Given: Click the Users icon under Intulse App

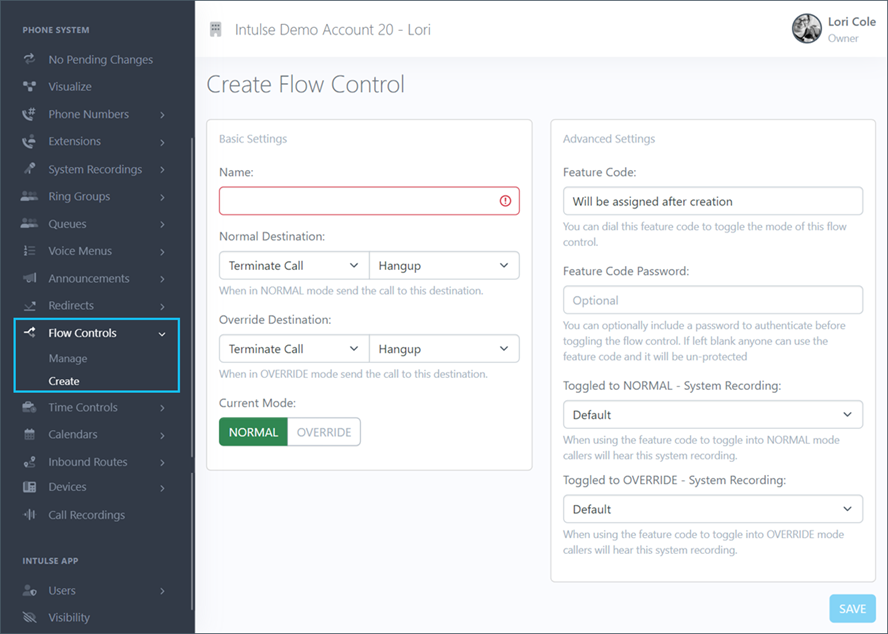Looking at the screenshot, I should tap(30, 590).
